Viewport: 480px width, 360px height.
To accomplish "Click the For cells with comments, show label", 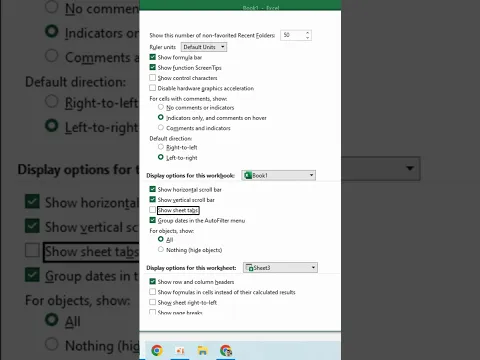I will 188,99.
